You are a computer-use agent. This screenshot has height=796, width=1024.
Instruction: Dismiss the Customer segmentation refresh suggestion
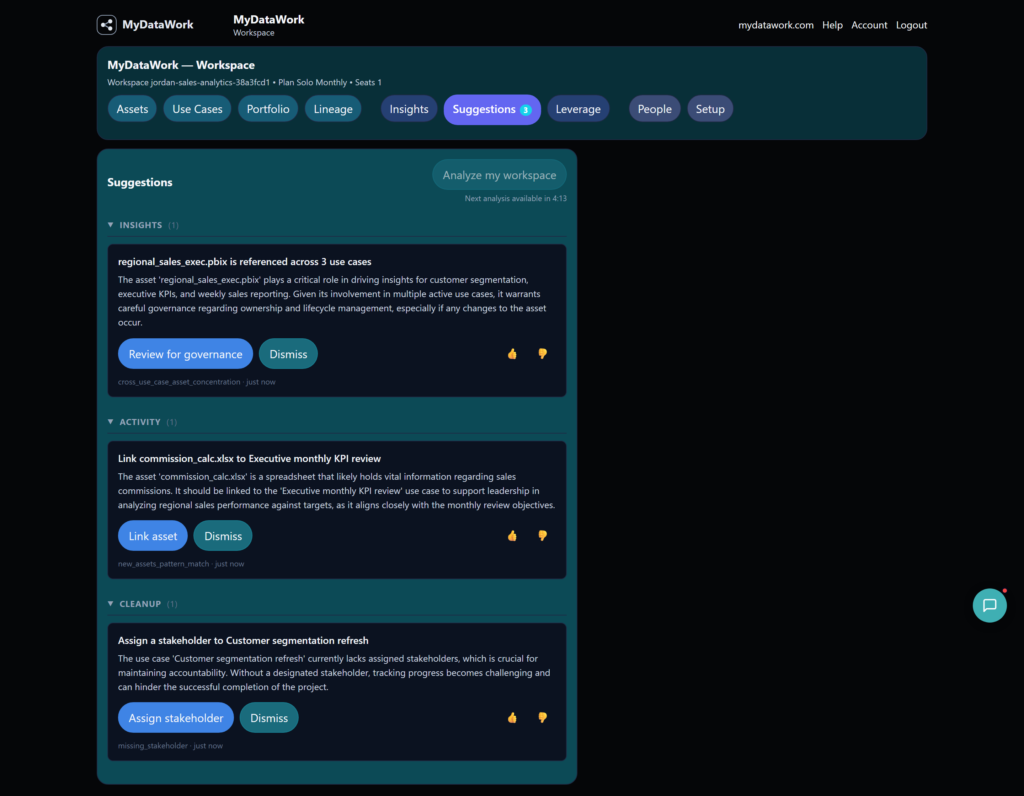[x=269, y=718]
